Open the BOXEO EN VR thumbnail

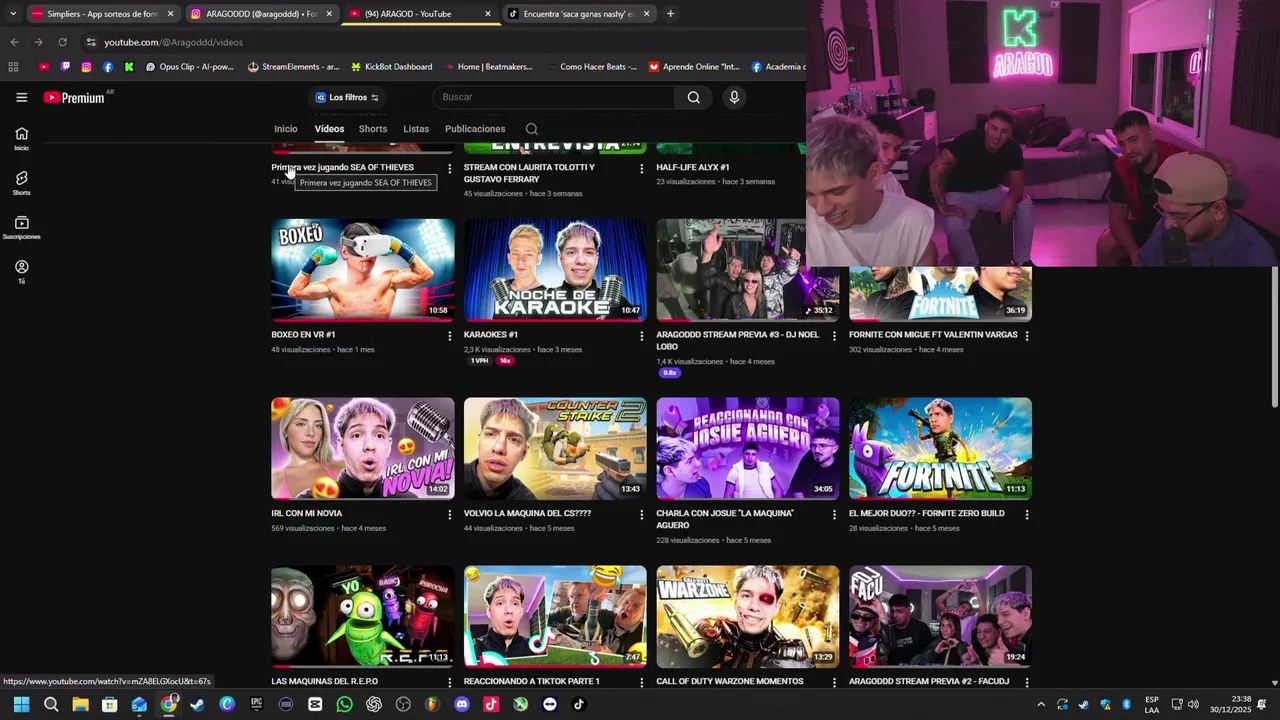[363, 270]
